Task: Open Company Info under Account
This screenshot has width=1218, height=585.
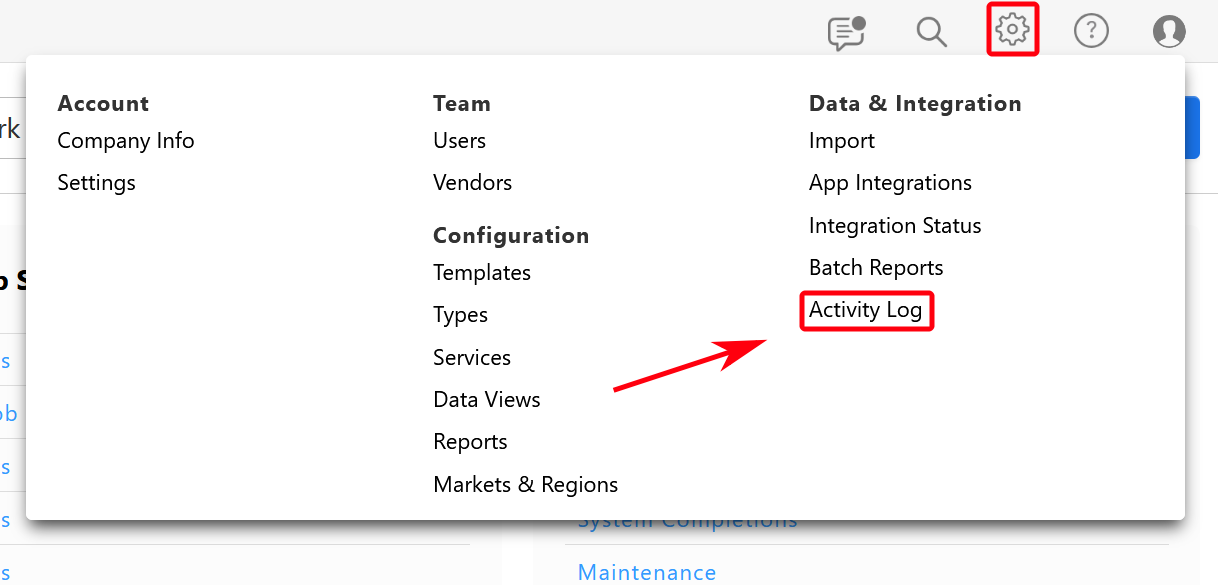Action: pos(126,141)
